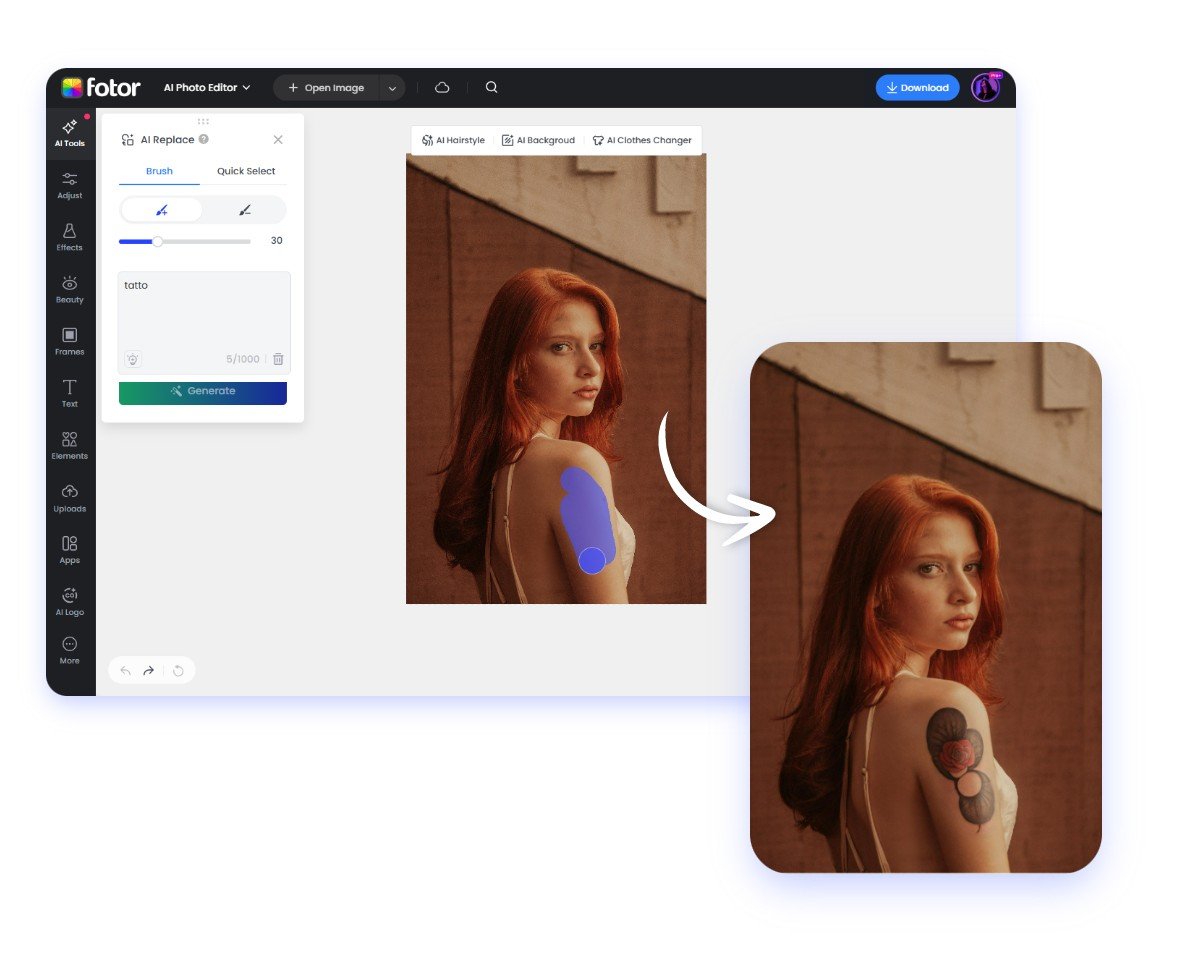Toggle the eraser brush mode
This screenshot has height=960, width=1200.
click(x=245, y=209)
